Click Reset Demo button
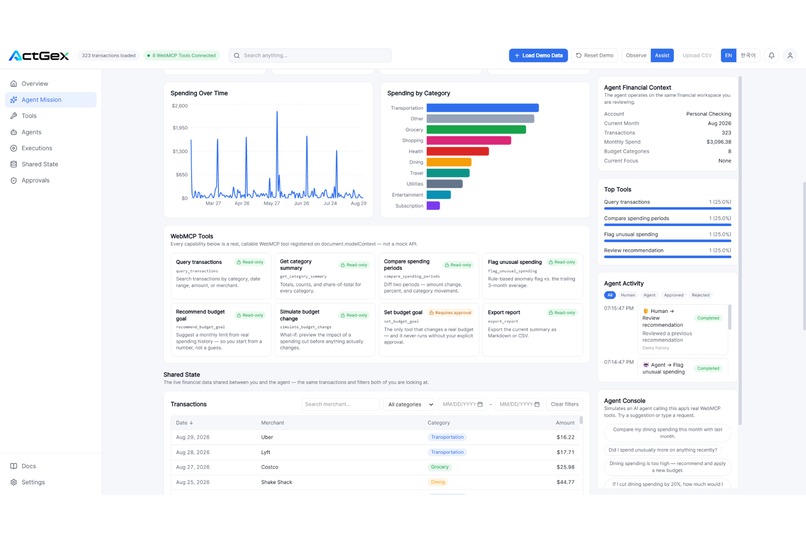Screen dimensions: 806x537 pos(595,55)
